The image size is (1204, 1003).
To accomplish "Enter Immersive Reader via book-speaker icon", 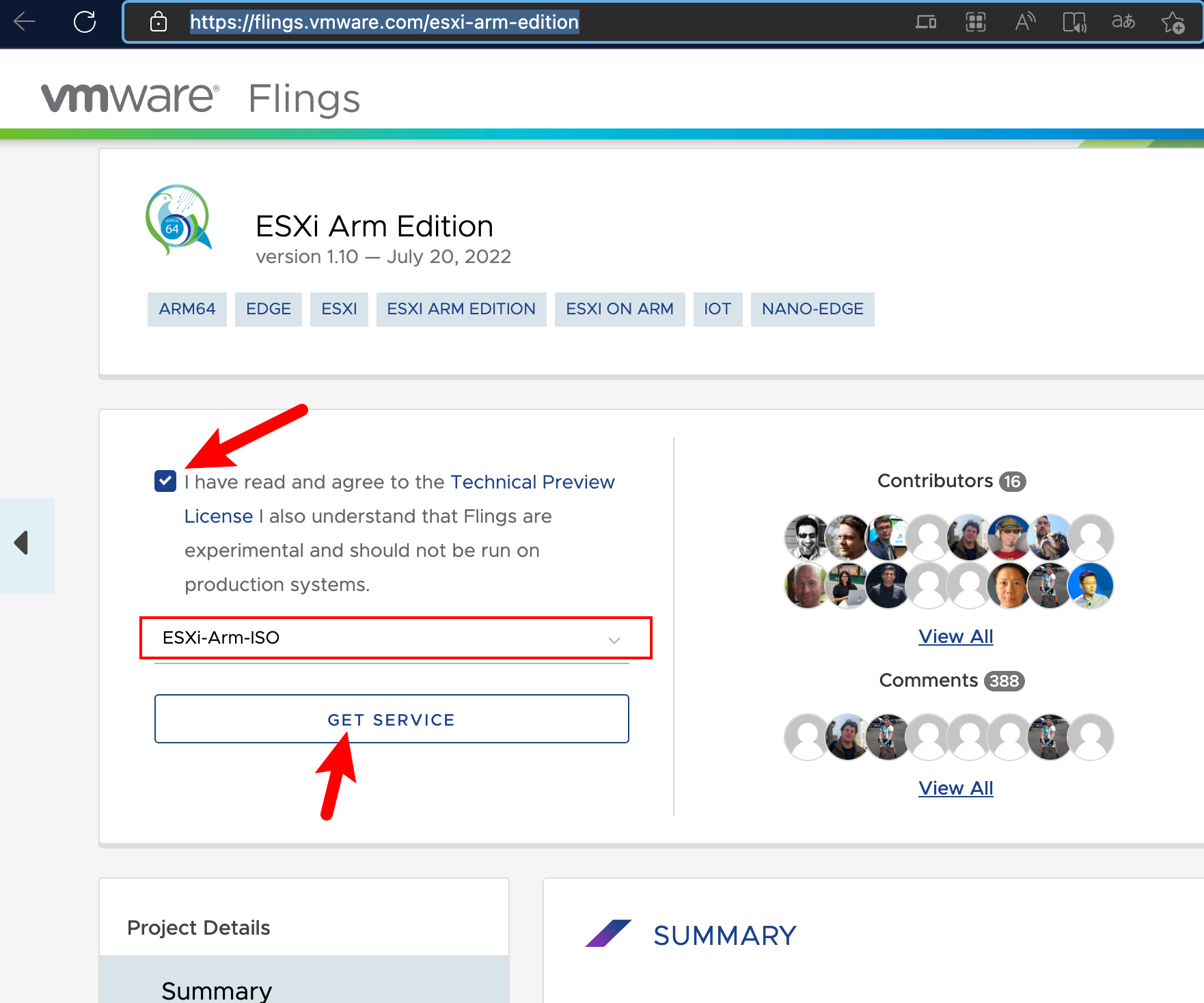I will 1075,22.
